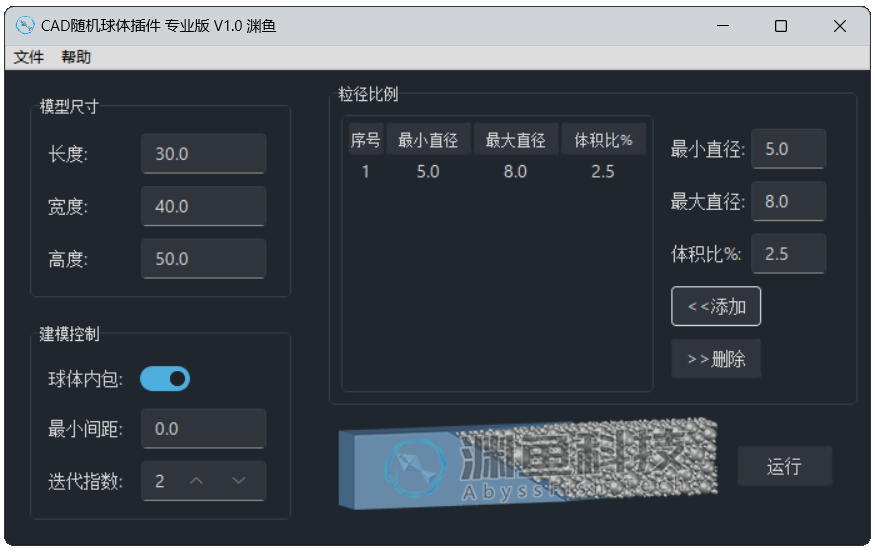Close the CAD plugin window

(840, 26)
